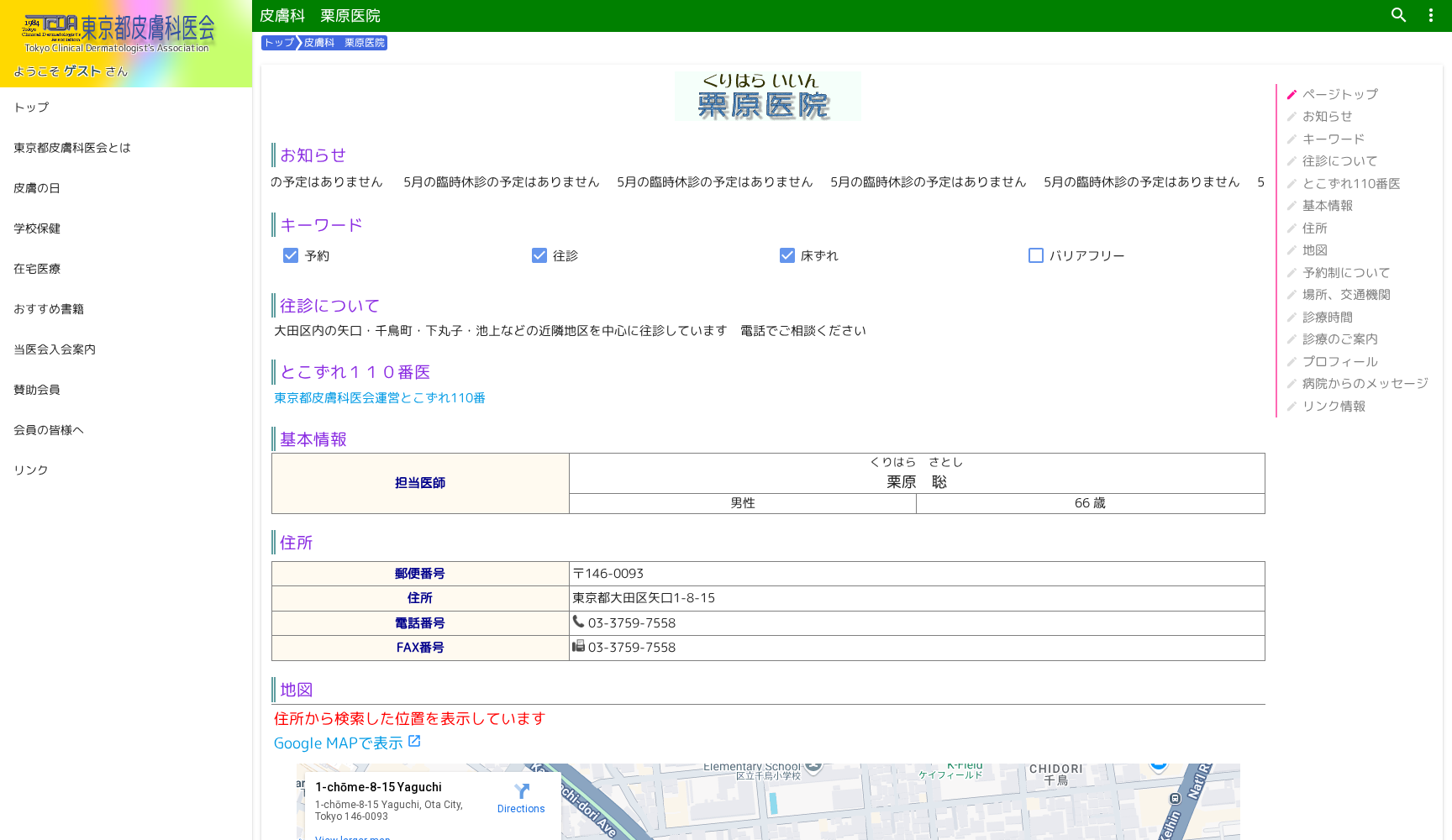Jump to 場所、交通機関 in page index
The image size is (1452, 840).
click(1346, 294)
